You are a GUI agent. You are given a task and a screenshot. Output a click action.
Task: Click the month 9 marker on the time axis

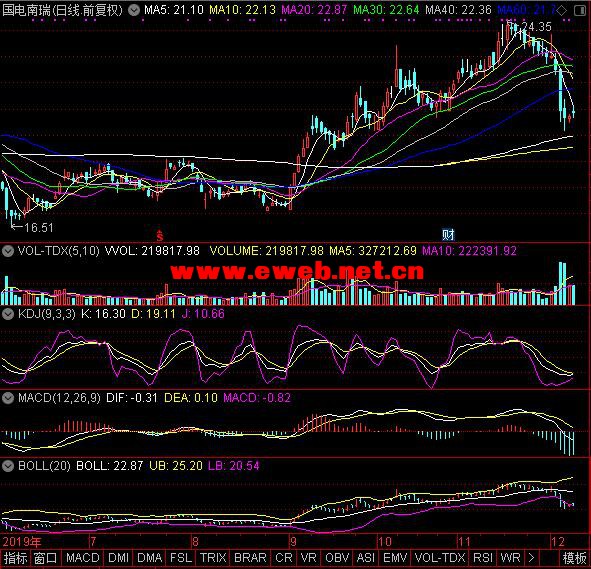point(293,542)
